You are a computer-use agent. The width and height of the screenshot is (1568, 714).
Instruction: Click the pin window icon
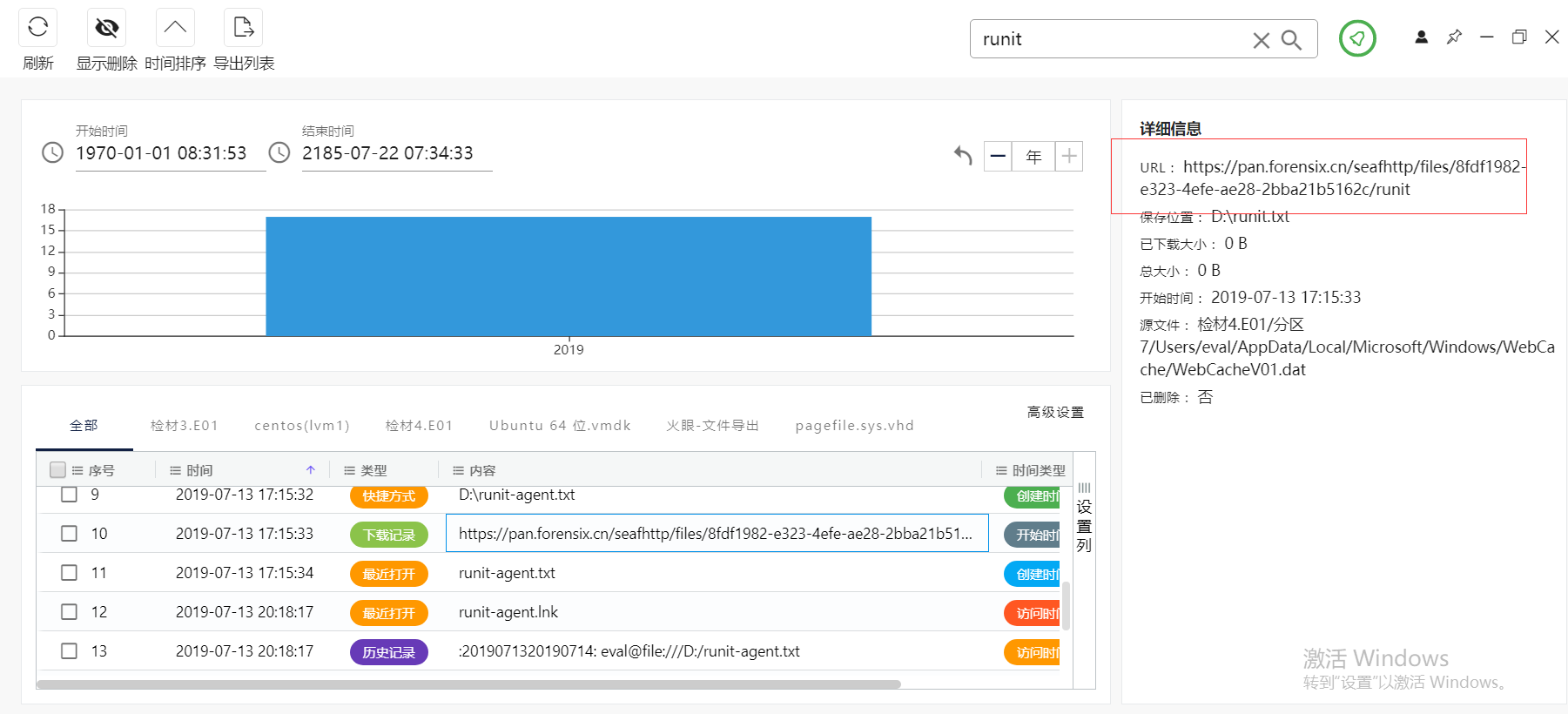(1454, 37)
